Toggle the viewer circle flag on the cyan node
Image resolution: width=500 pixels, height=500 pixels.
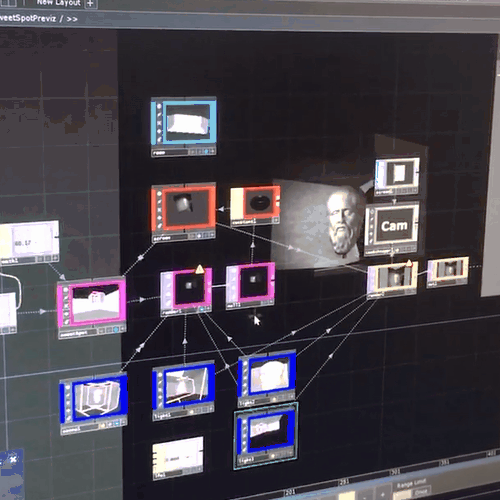(x=159, y=107)
